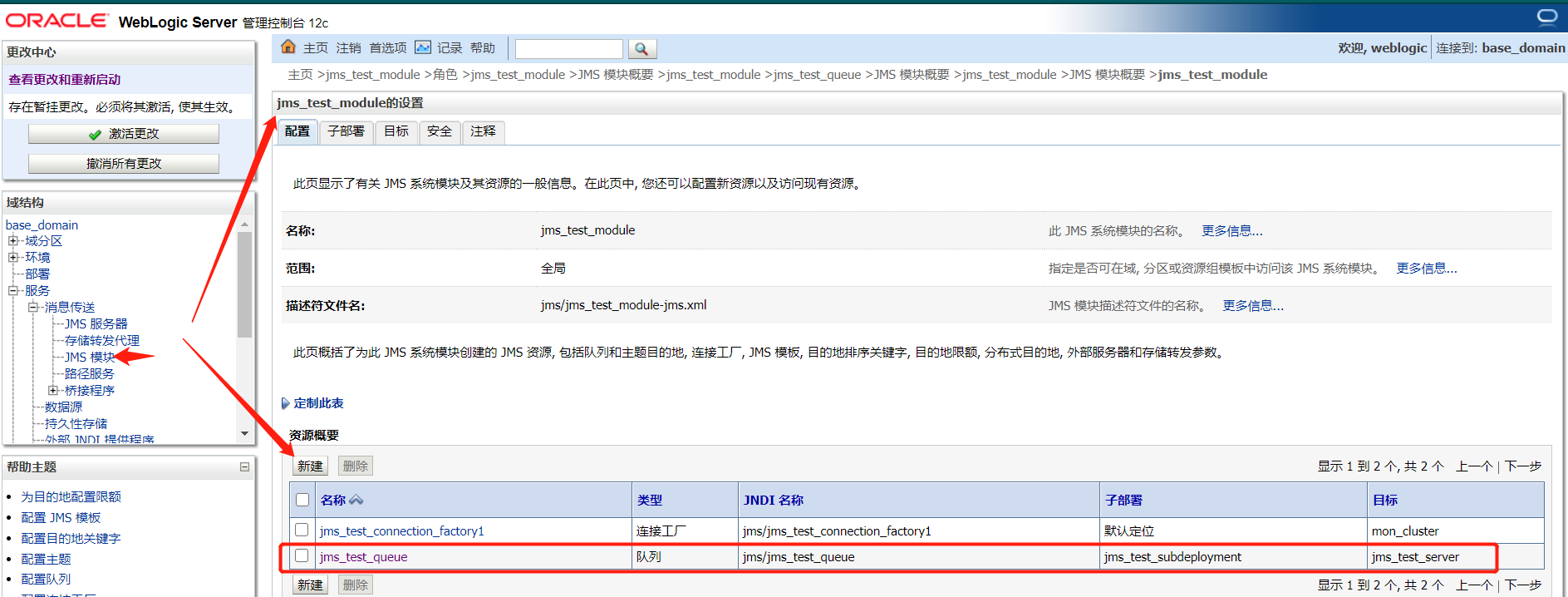Image resolution: width=1568 pixels, height=597 pixels.
Task: Click scroll down arrow of domain tree scrollbar
Action: (x=244, y=433)
